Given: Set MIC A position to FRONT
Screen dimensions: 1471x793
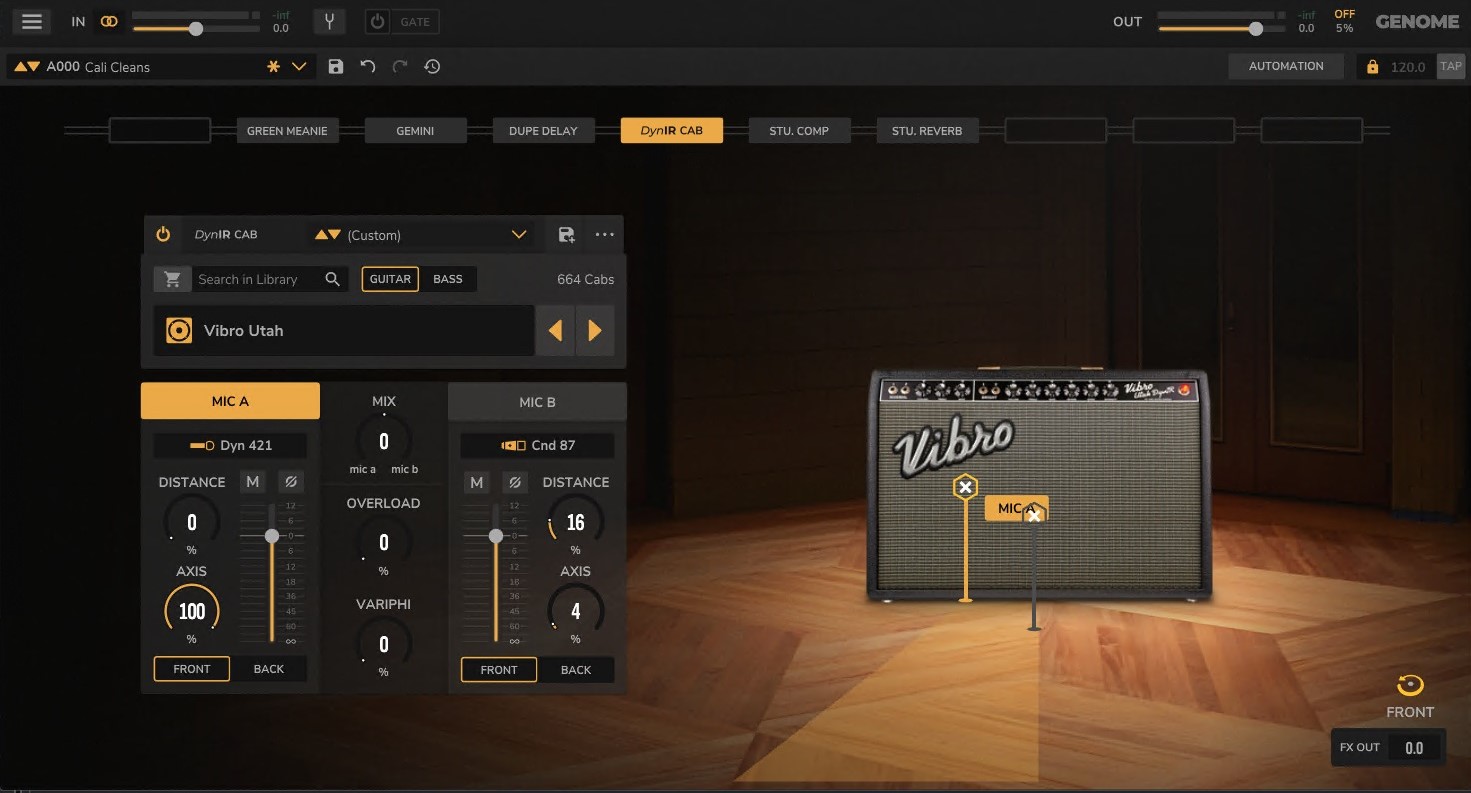Looking at the screenshot, I should pos(191,669).
